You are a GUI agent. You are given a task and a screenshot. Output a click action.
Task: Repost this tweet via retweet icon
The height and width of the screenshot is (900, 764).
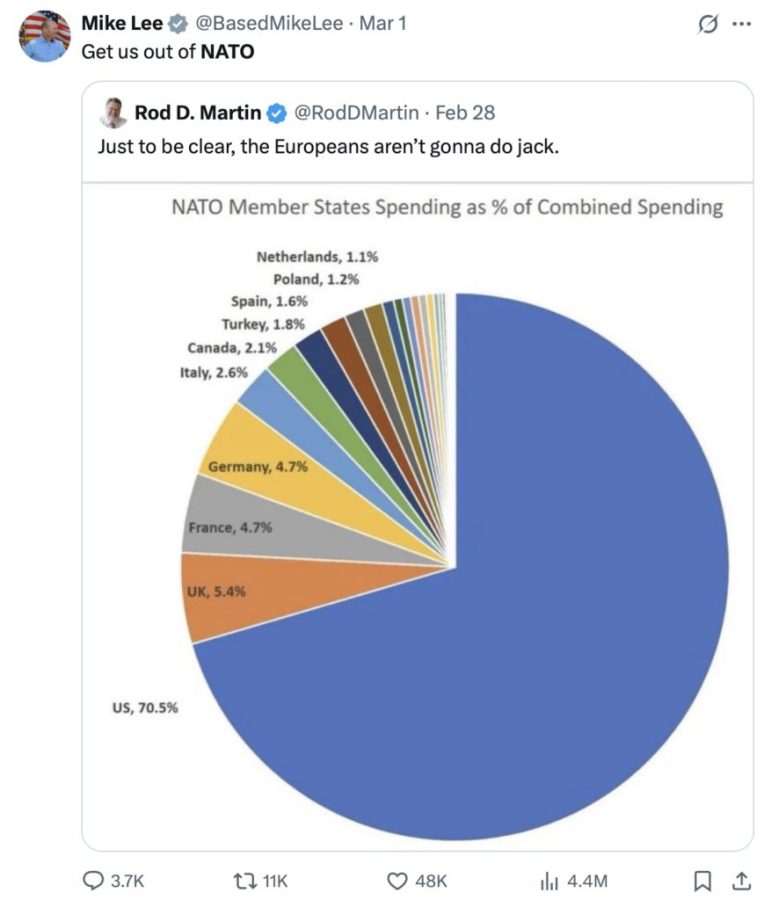point(243,880)
